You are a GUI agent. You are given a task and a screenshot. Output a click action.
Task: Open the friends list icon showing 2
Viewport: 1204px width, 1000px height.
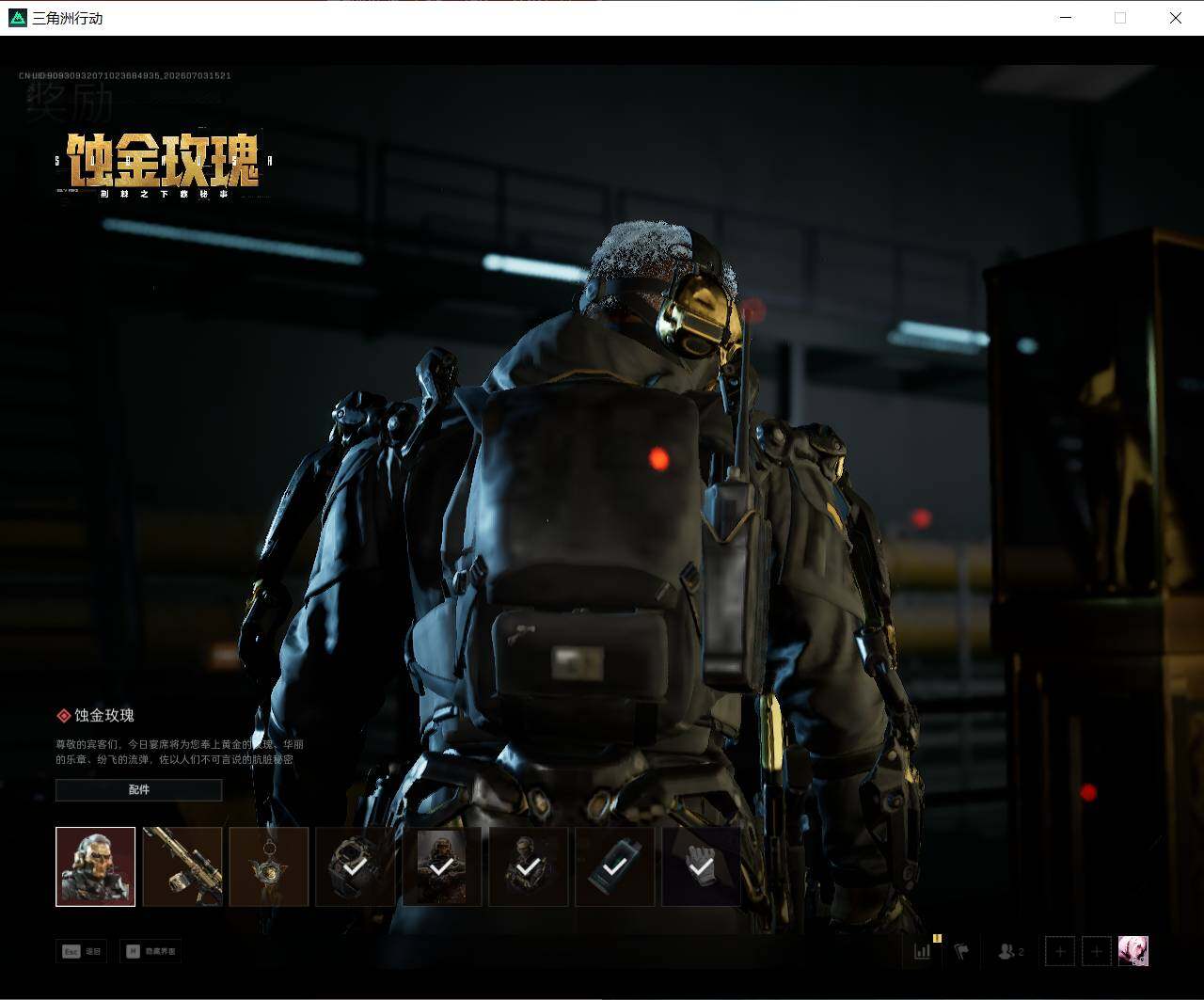click(1011, 951)
